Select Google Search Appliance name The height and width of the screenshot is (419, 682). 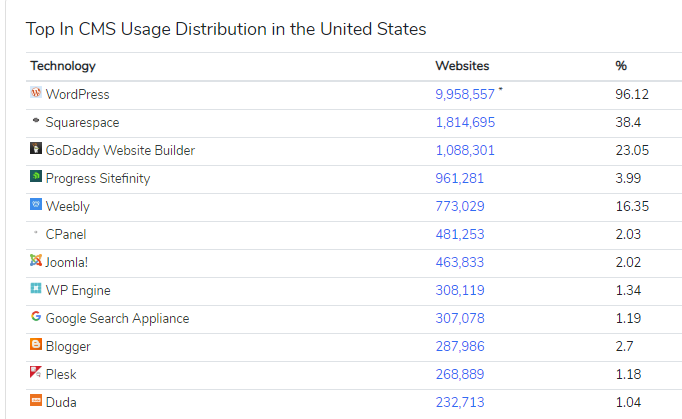117,318
